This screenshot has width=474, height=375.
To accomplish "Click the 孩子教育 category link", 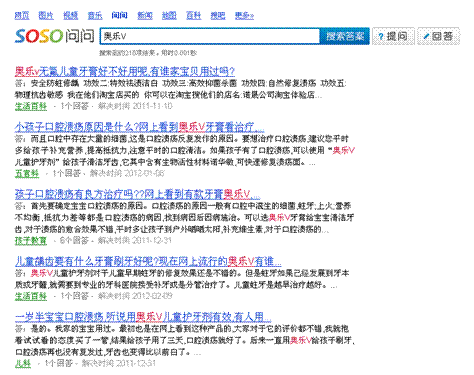I will pyautogui.click(x=31, y=240).
